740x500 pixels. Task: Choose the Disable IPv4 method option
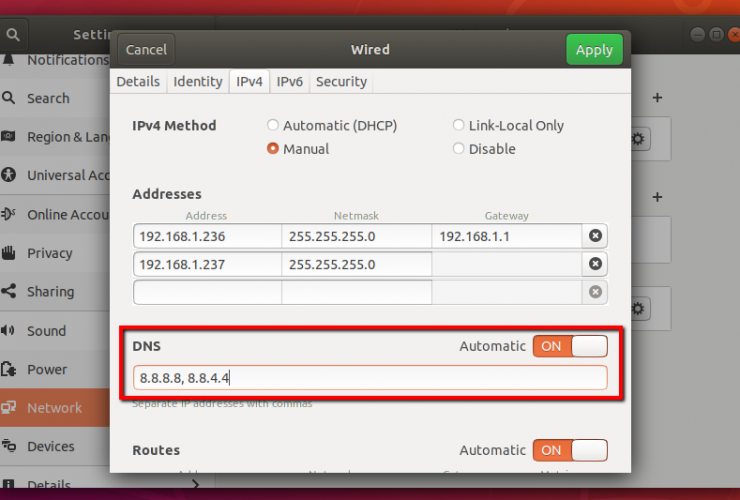(459, 149)
